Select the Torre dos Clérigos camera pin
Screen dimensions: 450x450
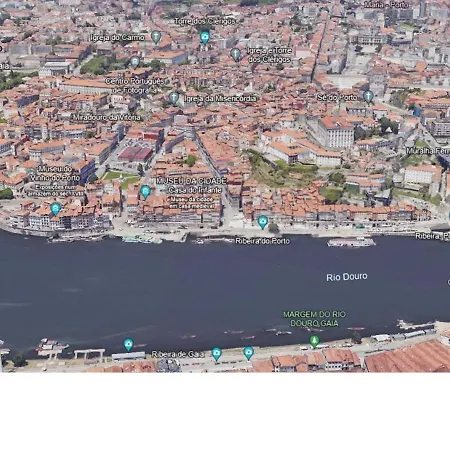coord(205,37)
